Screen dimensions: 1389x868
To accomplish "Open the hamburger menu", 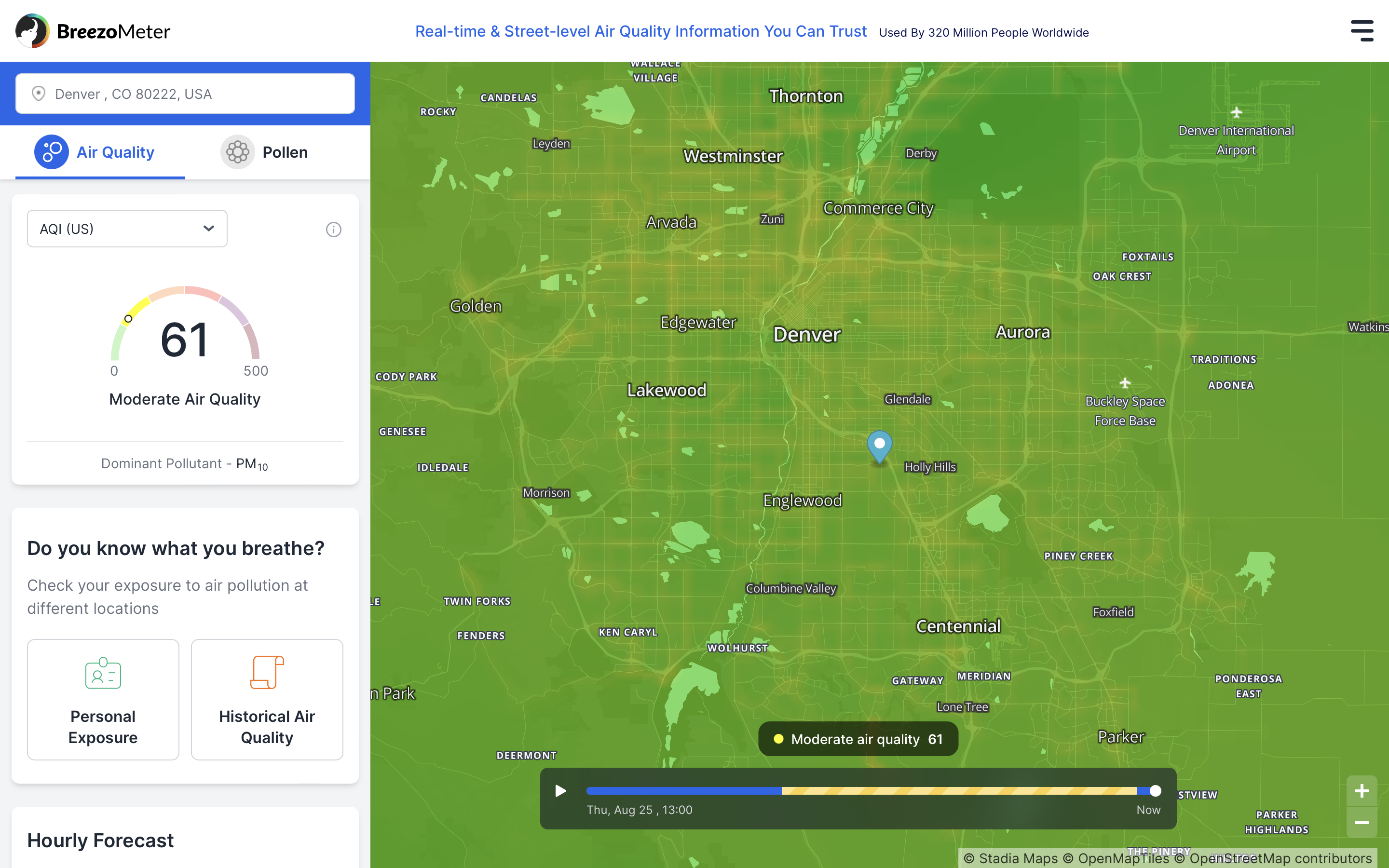I will [x=1362, y=31].
